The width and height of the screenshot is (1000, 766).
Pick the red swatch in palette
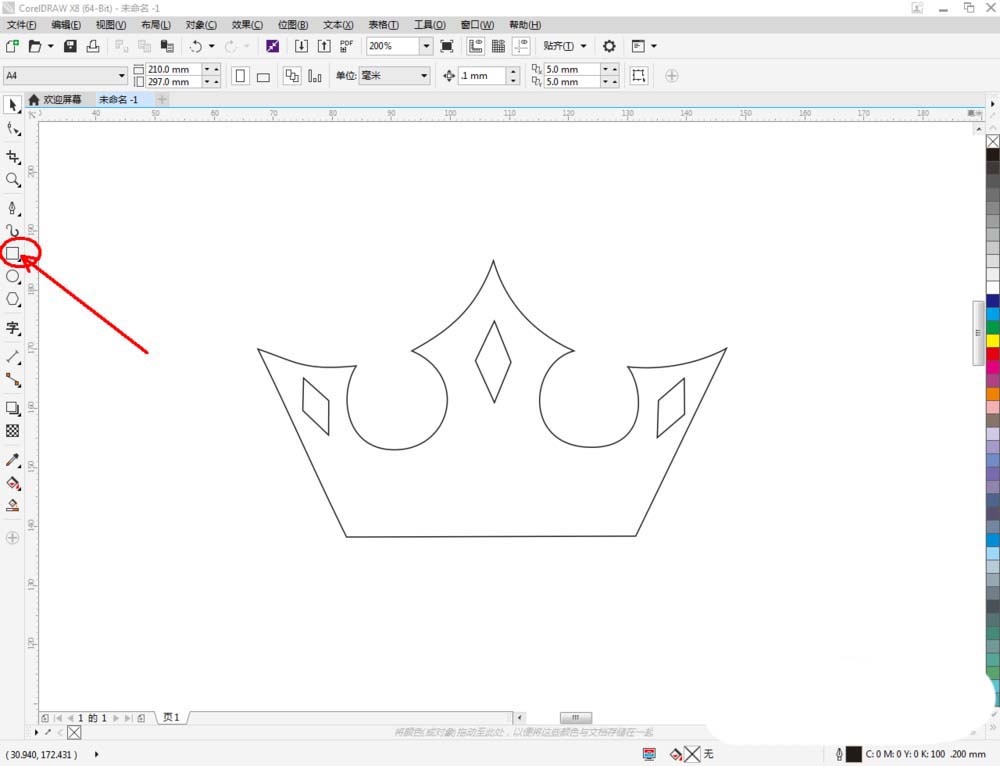[993, 354]
